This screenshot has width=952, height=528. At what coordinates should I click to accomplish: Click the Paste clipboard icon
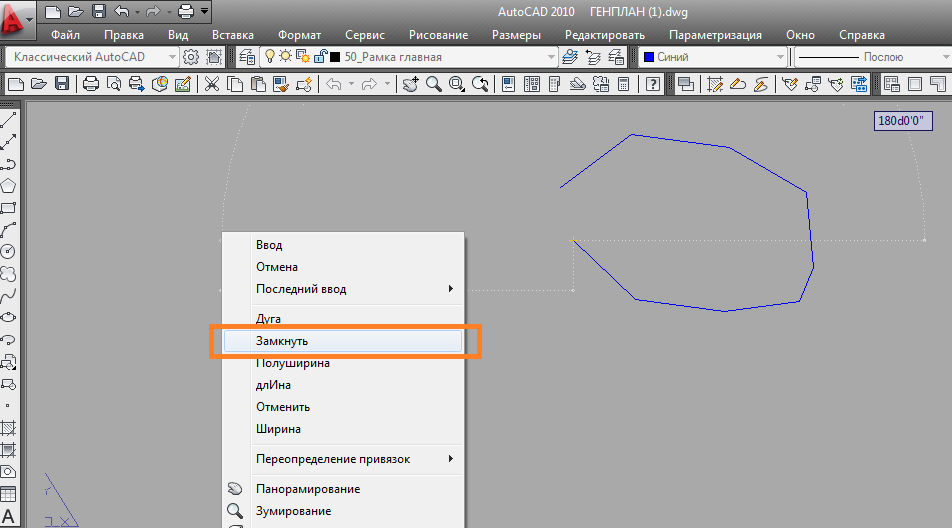coord(257,84)
